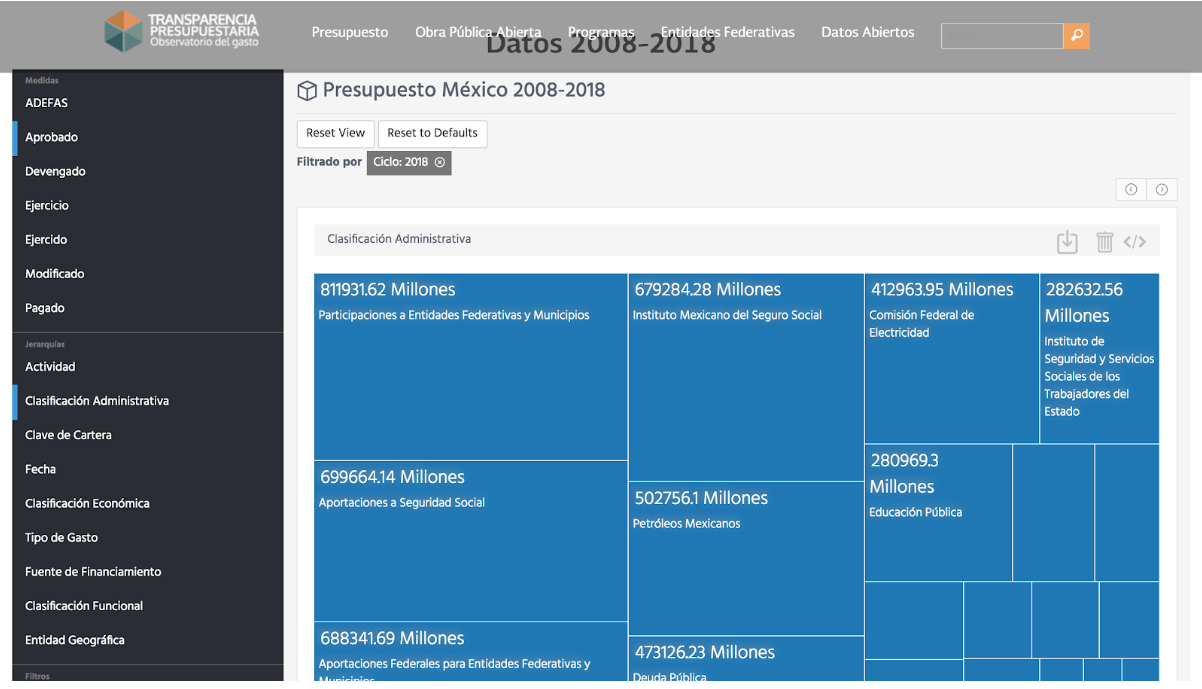Download the Clasificación Administrativa chart
The height and width of the screenshot is (689, 1202).
click(x=1067, y=241)
